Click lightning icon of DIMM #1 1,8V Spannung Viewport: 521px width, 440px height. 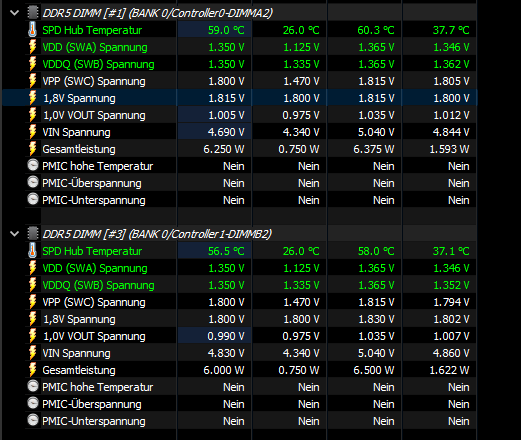(x=33, y=98)
